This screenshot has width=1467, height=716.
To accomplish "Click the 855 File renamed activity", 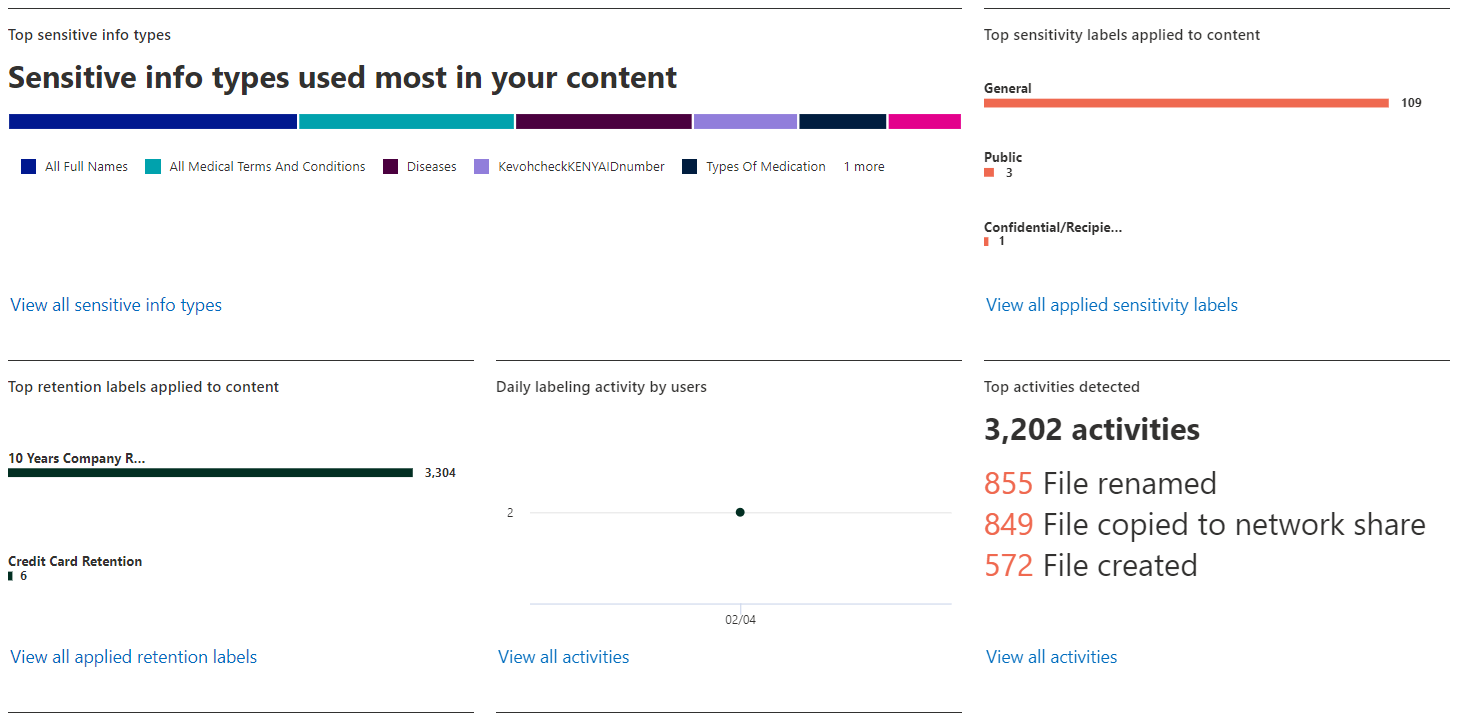I will (1100, 484).
